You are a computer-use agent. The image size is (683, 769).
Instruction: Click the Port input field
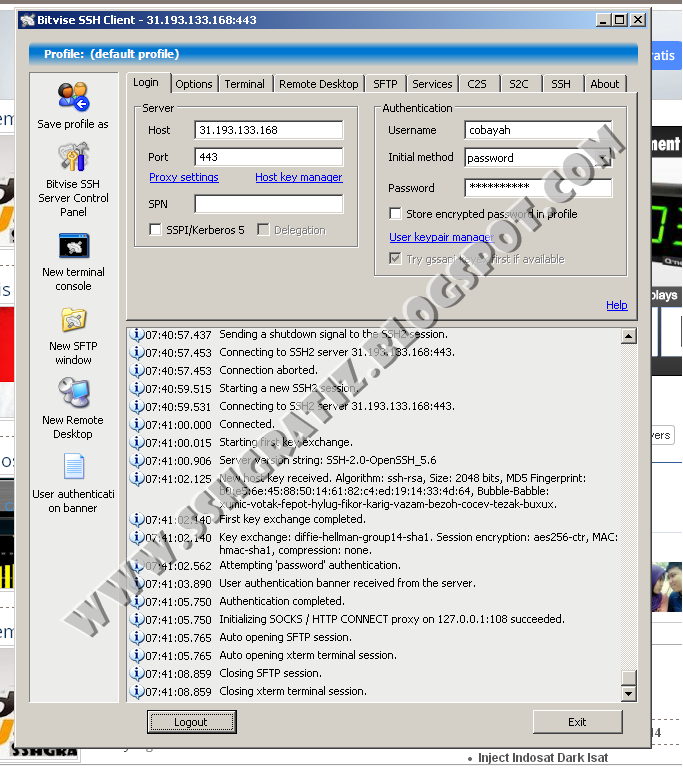[269, 157]
